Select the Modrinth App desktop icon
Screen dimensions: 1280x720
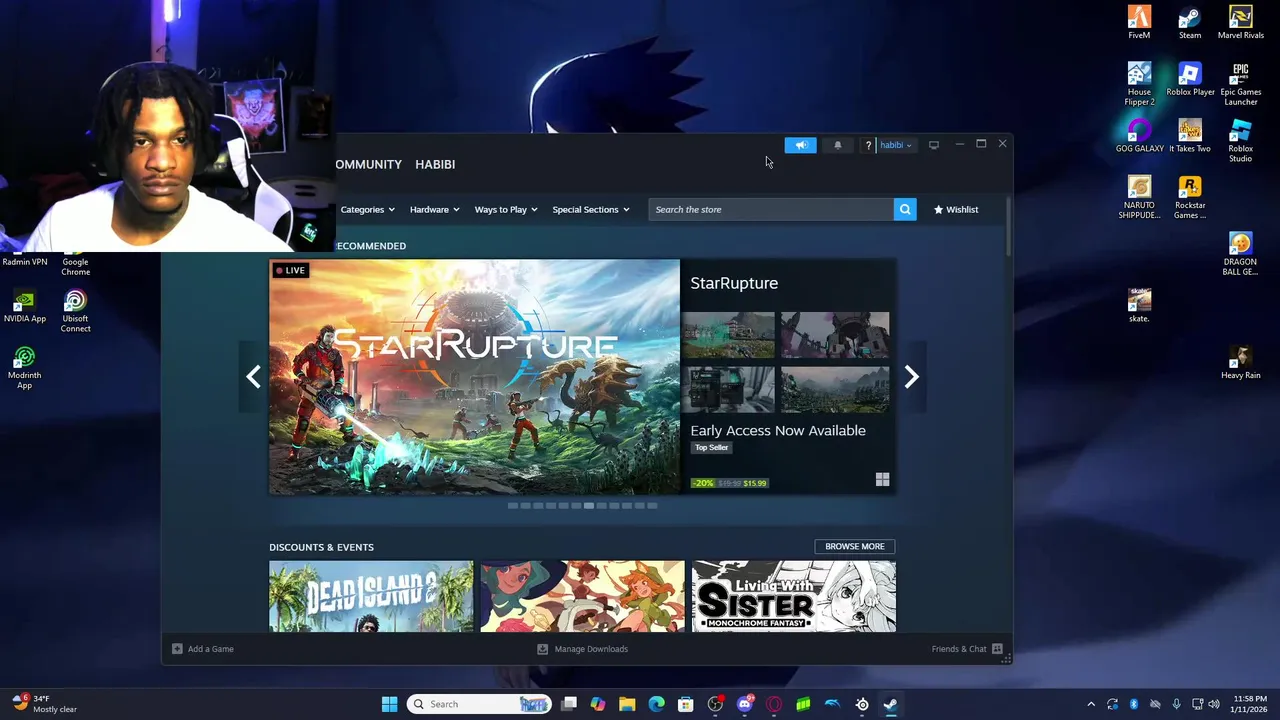click(25, 368)
